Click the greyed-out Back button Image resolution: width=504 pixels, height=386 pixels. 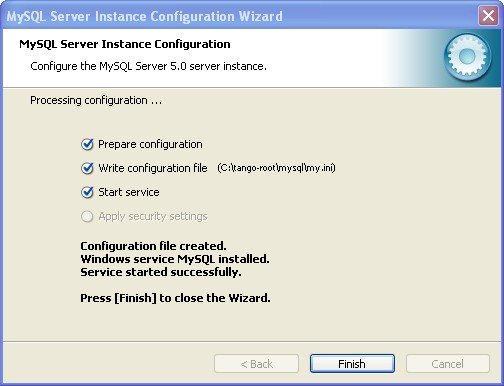[256, 364]
